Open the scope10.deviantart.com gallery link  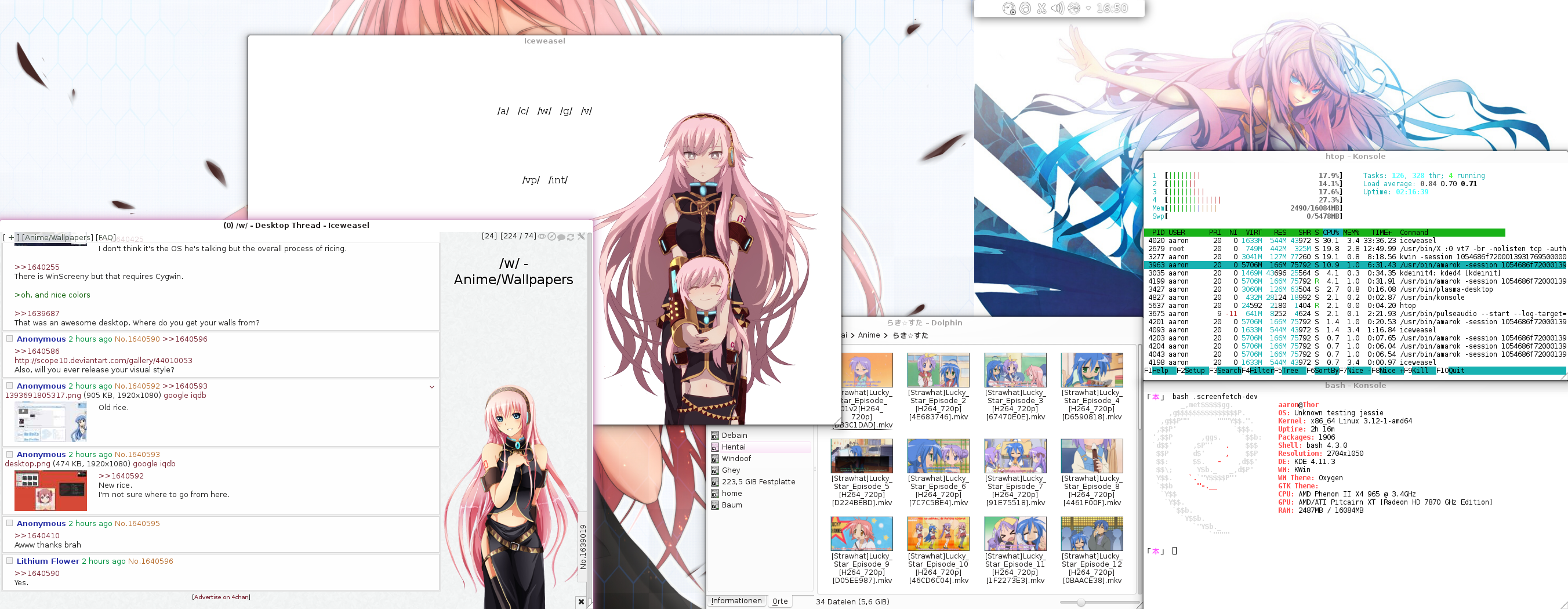pos(103,361)
